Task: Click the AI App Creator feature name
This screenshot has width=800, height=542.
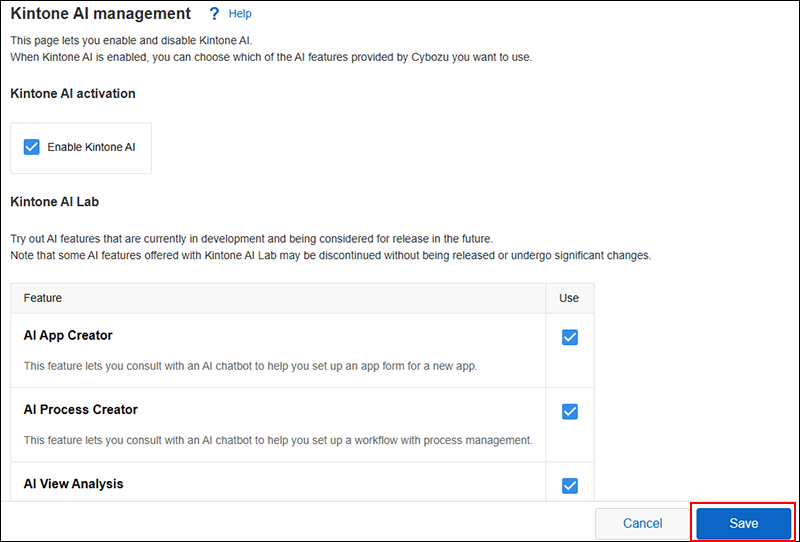Action: point(68,336)
